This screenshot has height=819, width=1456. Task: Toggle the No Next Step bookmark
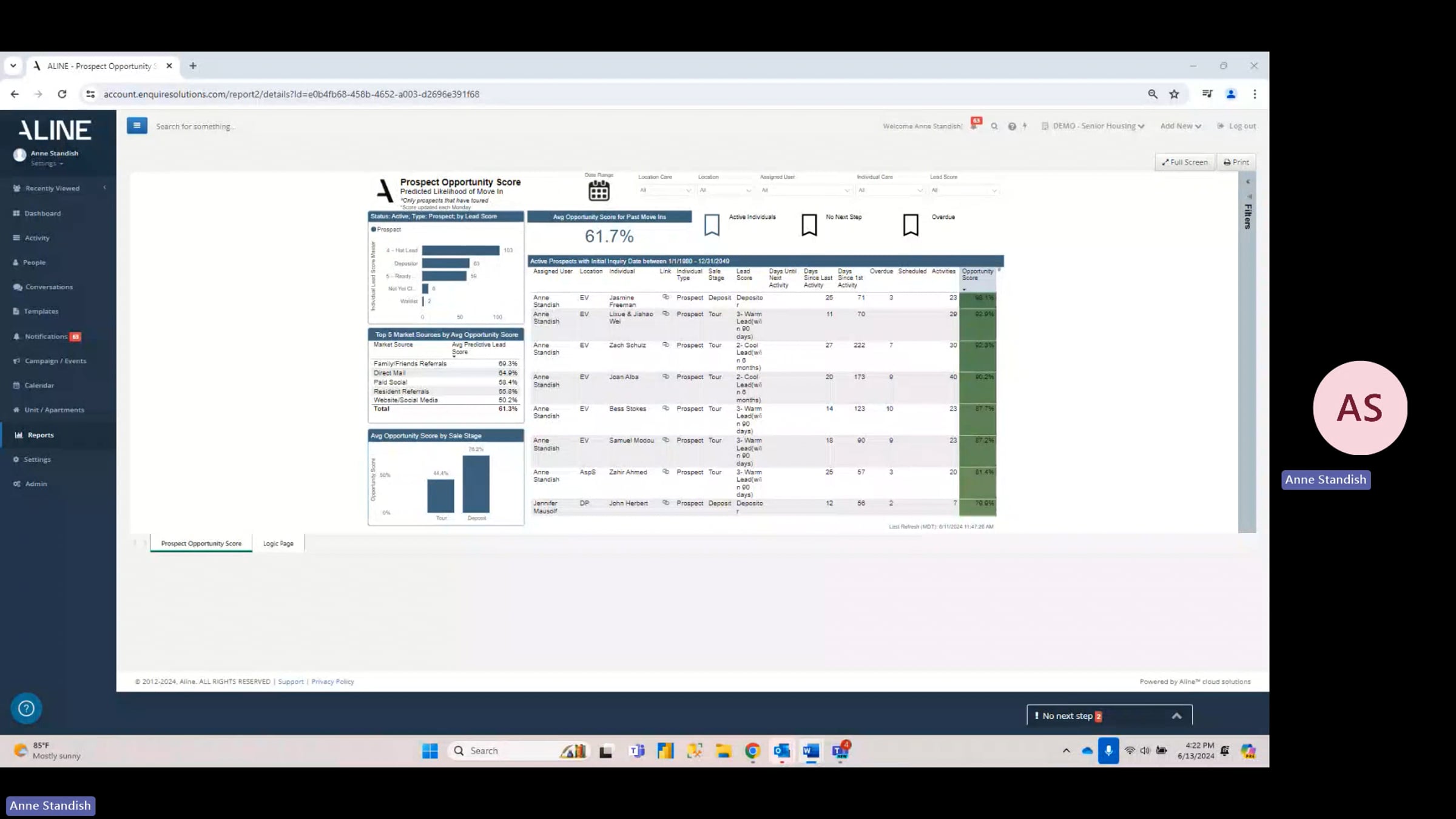point(809,224)
